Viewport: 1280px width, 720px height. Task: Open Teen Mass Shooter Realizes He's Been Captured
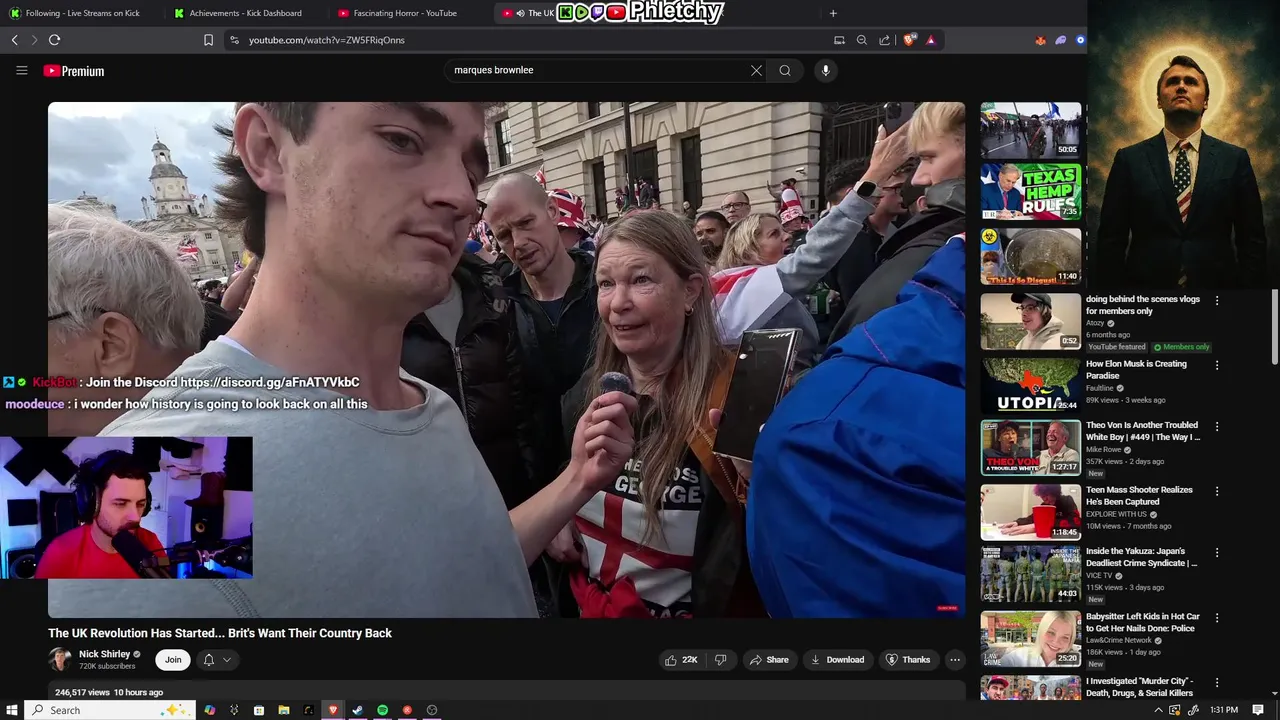tap(1139, 496)
